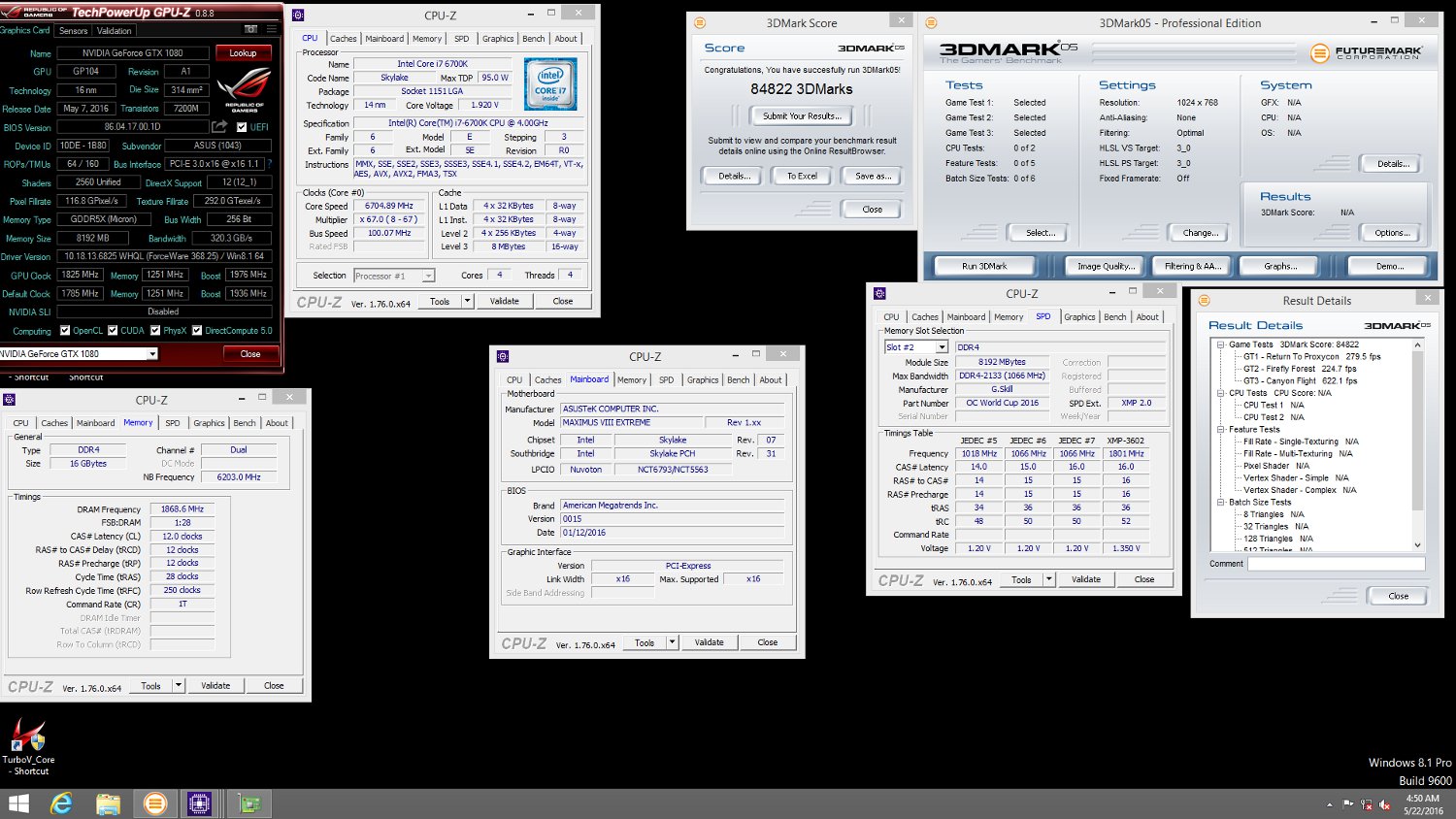This screenshot has width=1456, height=819.
Task: Open the Tools dropdown arrow in Memory window
Action: (179, 685)
